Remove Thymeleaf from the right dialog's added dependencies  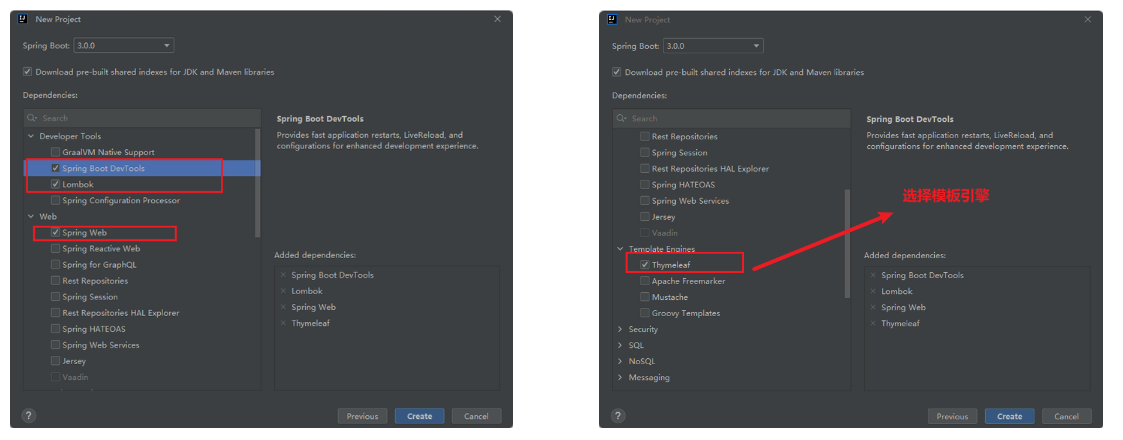coord(873,324)
